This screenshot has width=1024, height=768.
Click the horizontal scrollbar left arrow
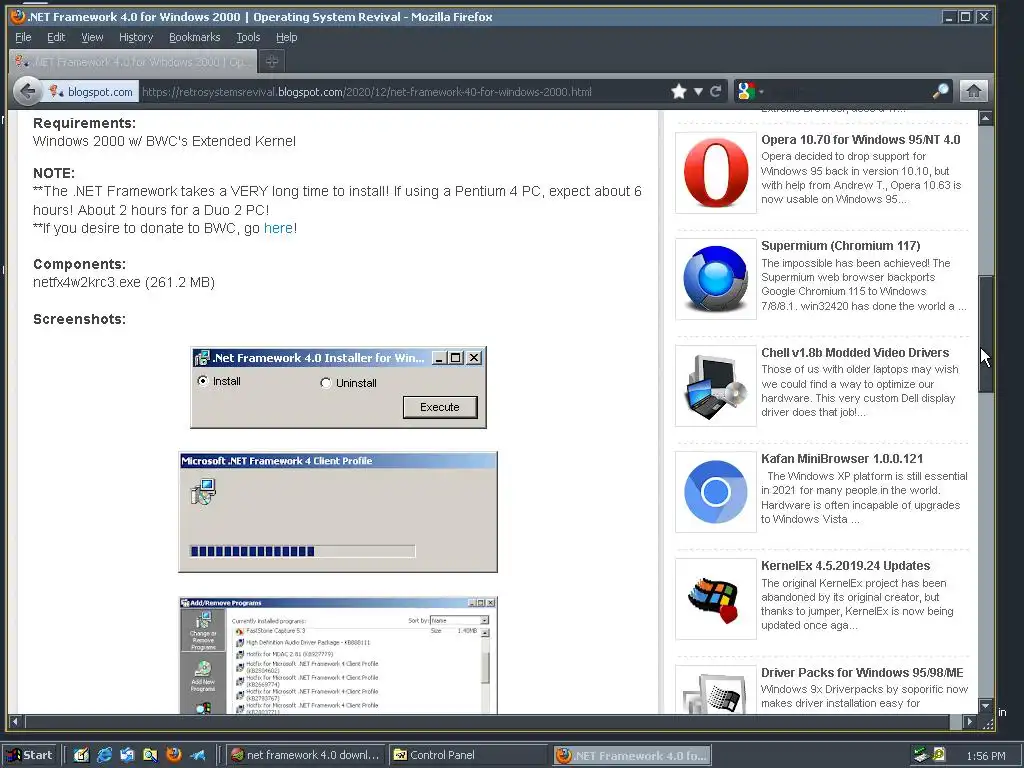16,722
